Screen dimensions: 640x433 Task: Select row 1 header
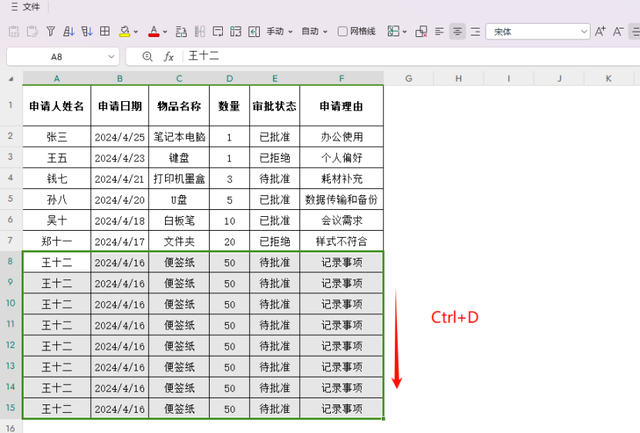coord(11,105)
